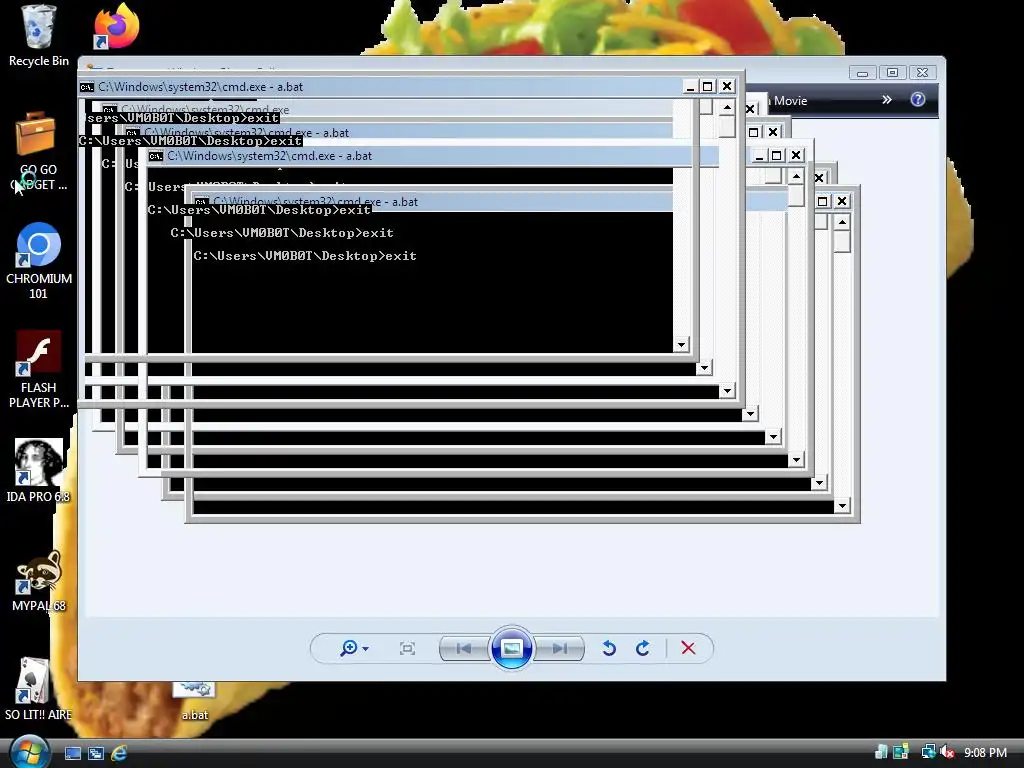Click the scroll up arrow of the top cmd window

[728, 107]
